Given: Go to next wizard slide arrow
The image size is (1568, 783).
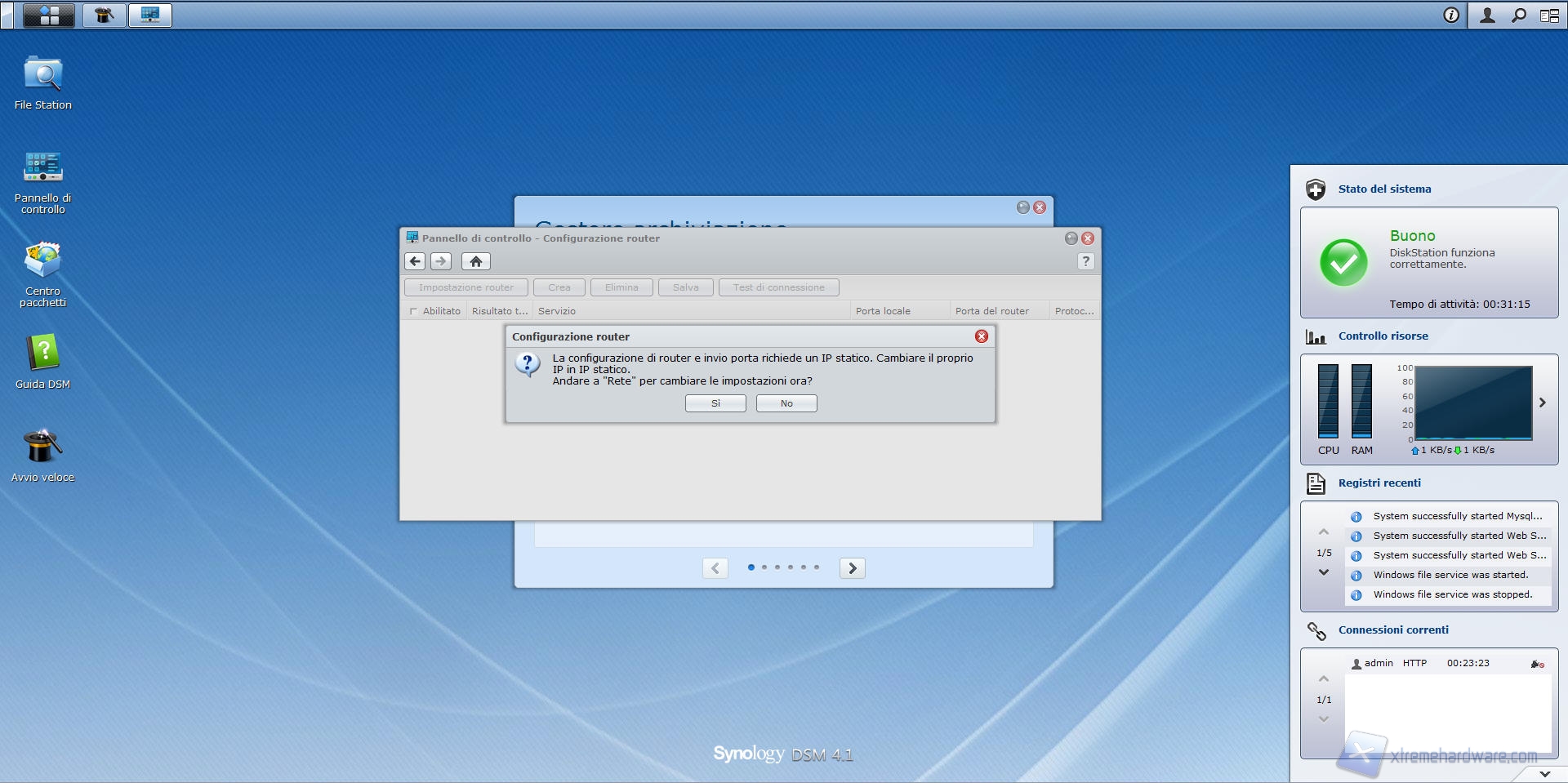Looking at the screenshot, I should 852,568.
